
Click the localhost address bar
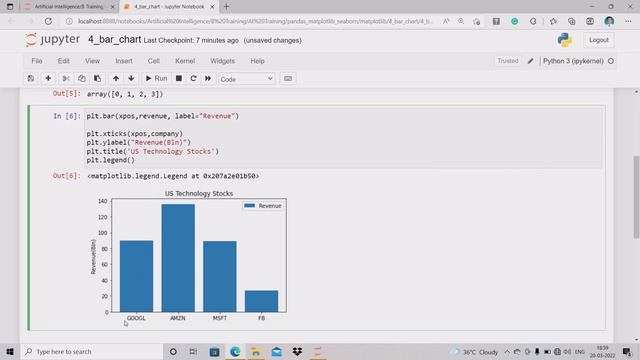[255, 21]
